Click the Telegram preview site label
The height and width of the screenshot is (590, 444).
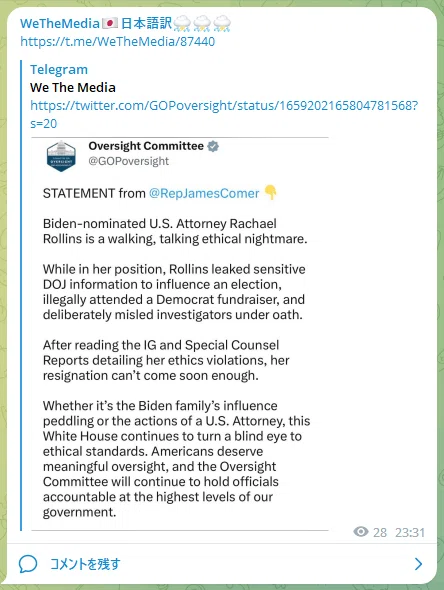pyautogui.click(x=59, y=70)
